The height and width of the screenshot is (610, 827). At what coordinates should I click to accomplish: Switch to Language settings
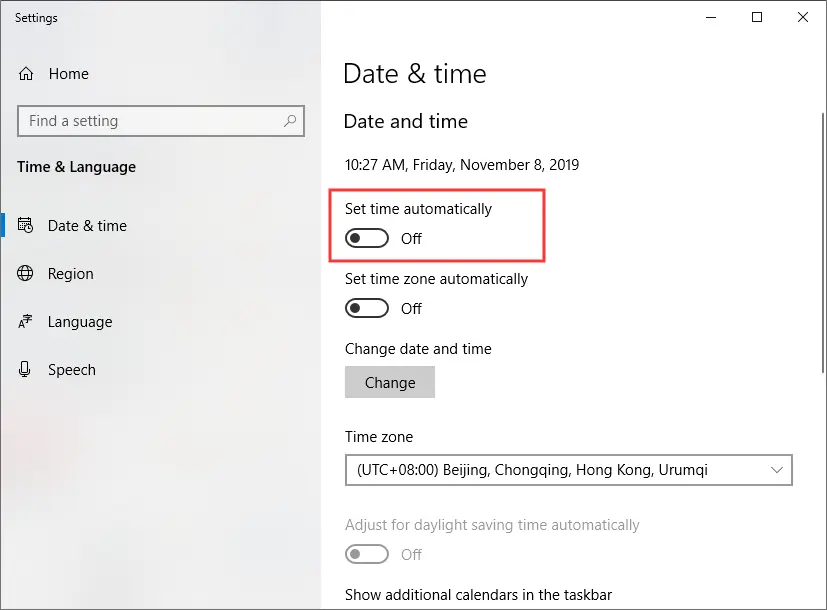(x=79, y=321)
